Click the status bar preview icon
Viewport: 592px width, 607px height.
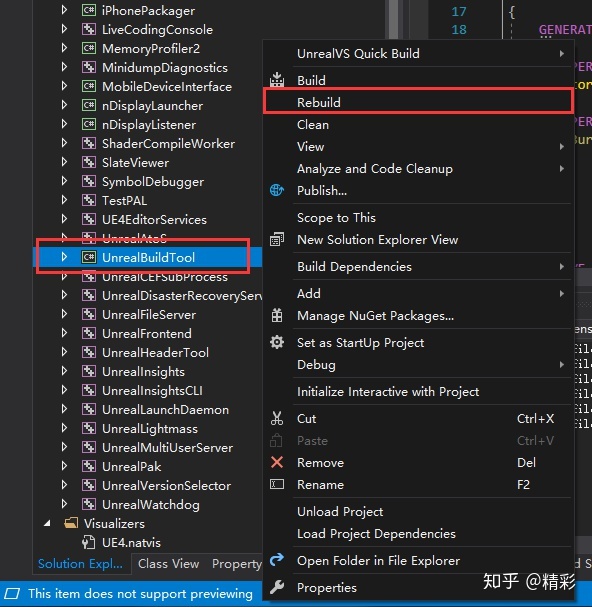point(12,593)
